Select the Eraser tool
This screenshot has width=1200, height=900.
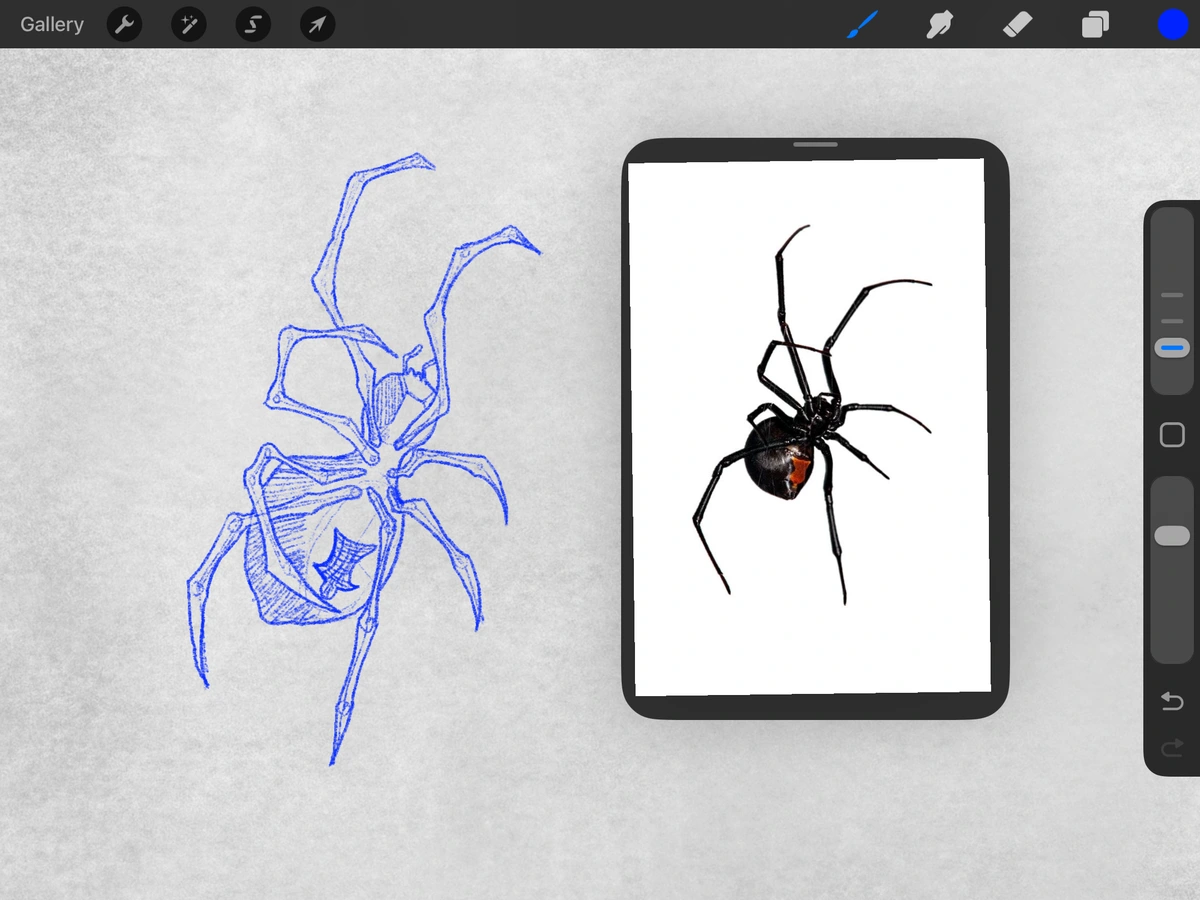(x=1017, y=24)
